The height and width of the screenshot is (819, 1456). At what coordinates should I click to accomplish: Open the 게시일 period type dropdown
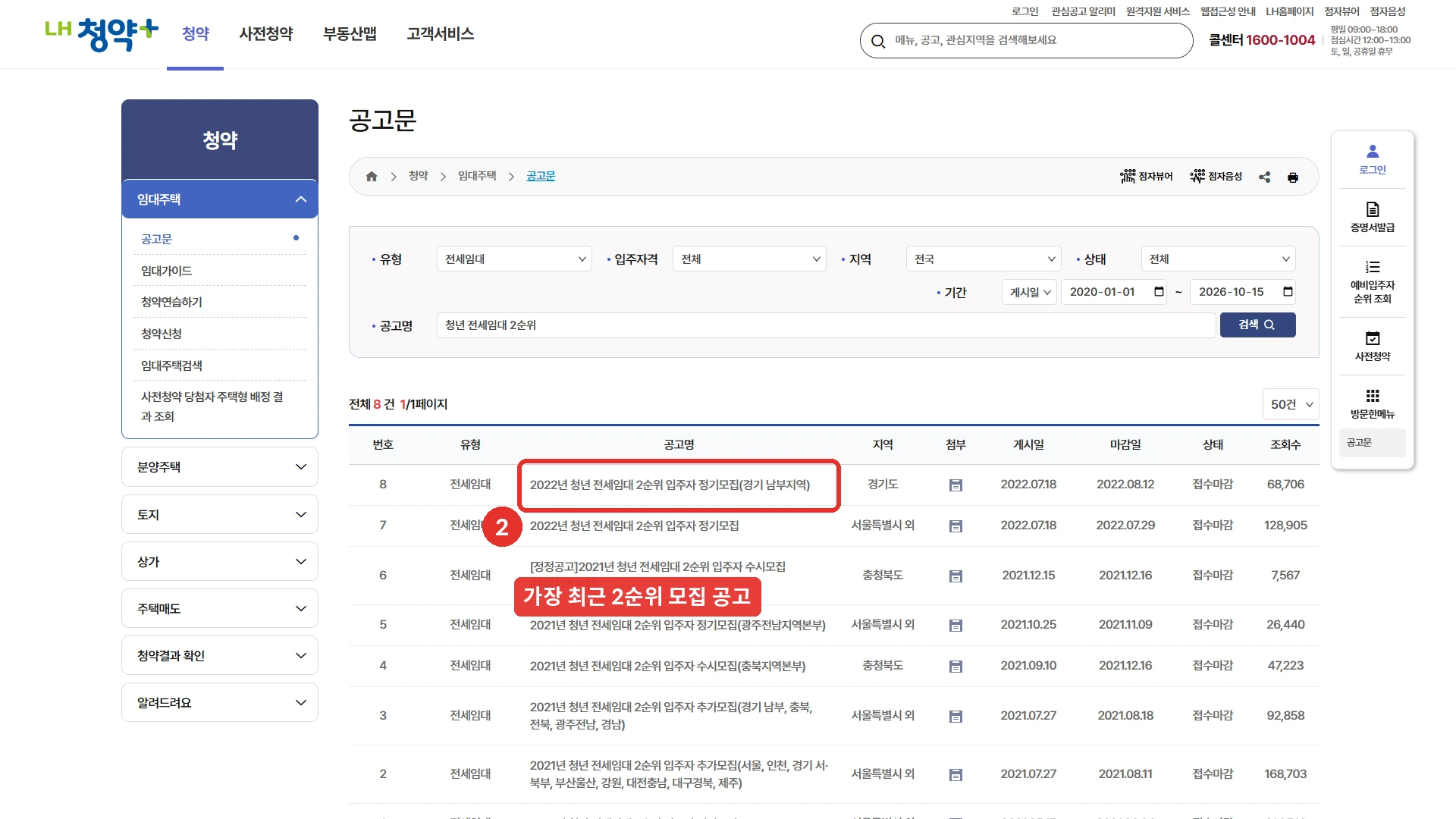point(1029,292)
